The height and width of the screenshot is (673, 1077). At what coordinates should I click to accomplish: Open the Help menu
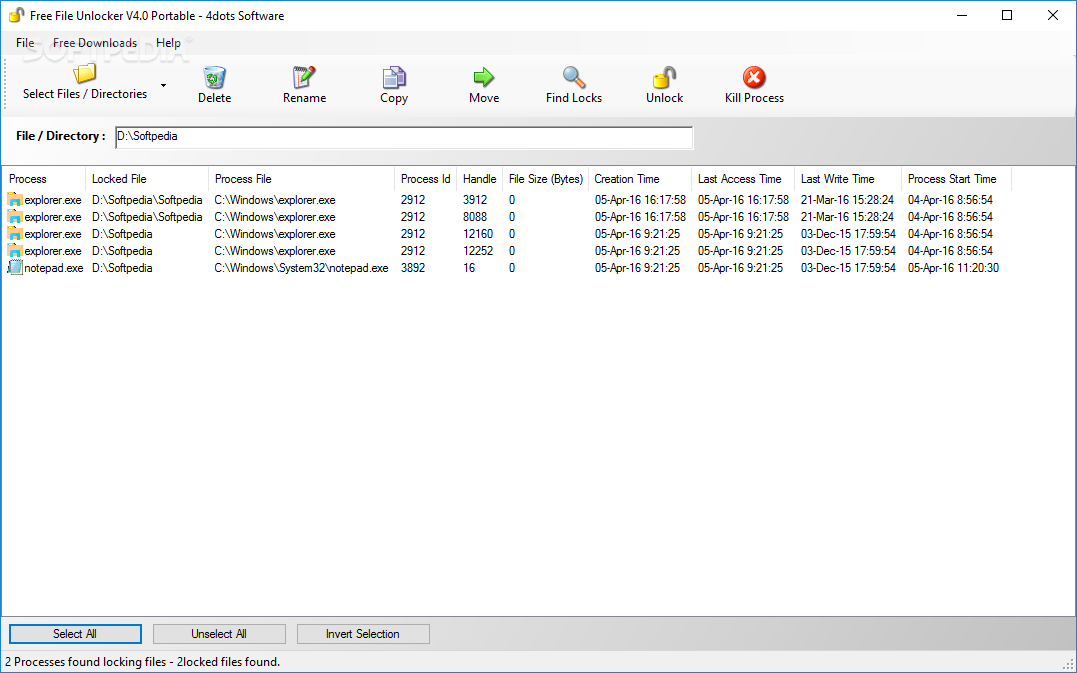click(x=168, y=43)
